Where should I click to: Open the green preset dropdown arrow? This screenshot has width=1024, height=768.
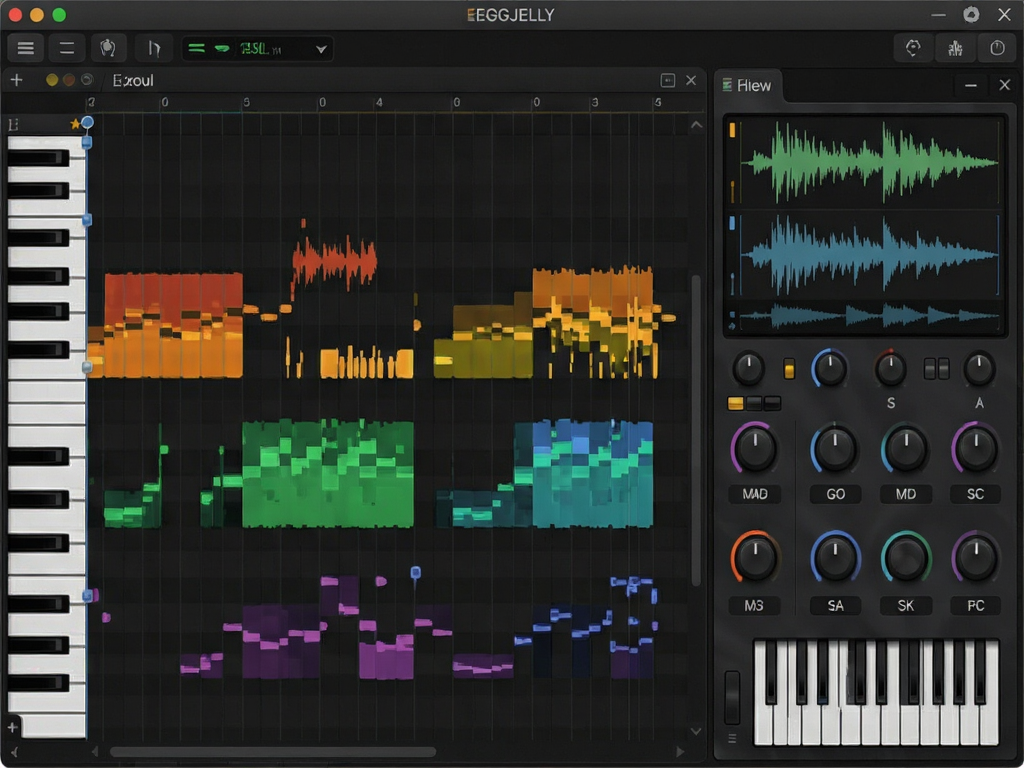(321, 49)
